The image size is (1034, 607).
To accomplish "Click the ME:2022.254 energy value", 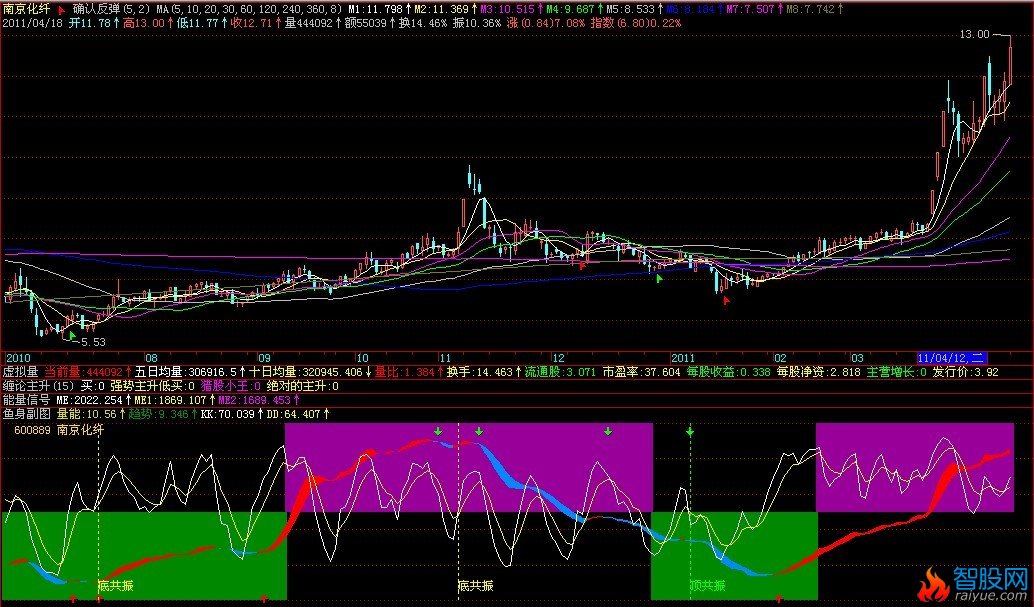I will pyautogui.click(x=90, y=400).
